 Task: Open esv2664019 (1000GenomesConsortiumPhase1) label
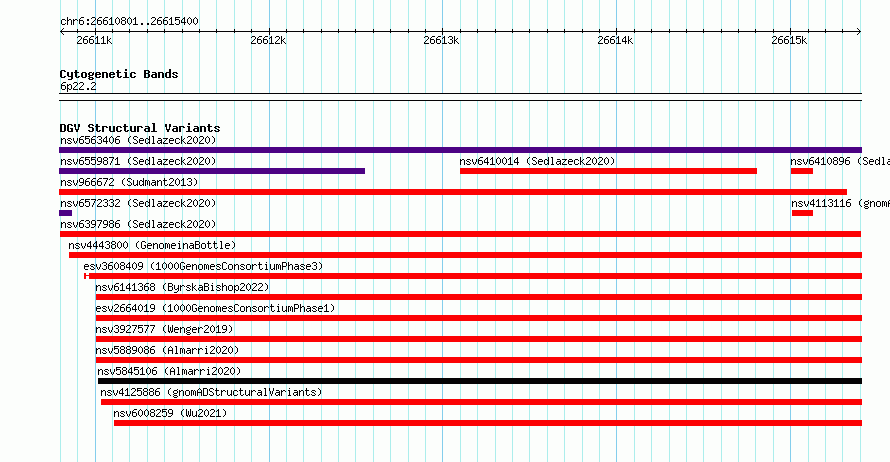click(215, 308)
